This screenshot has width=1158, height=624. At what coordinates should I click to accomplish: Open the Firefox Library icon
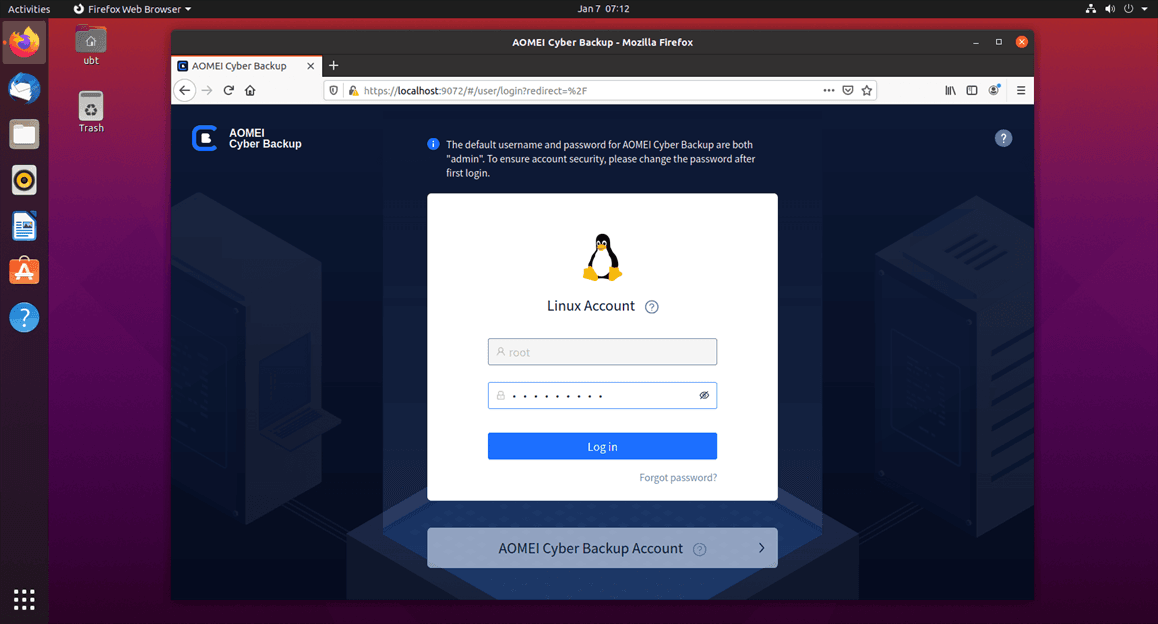(950, 90)
